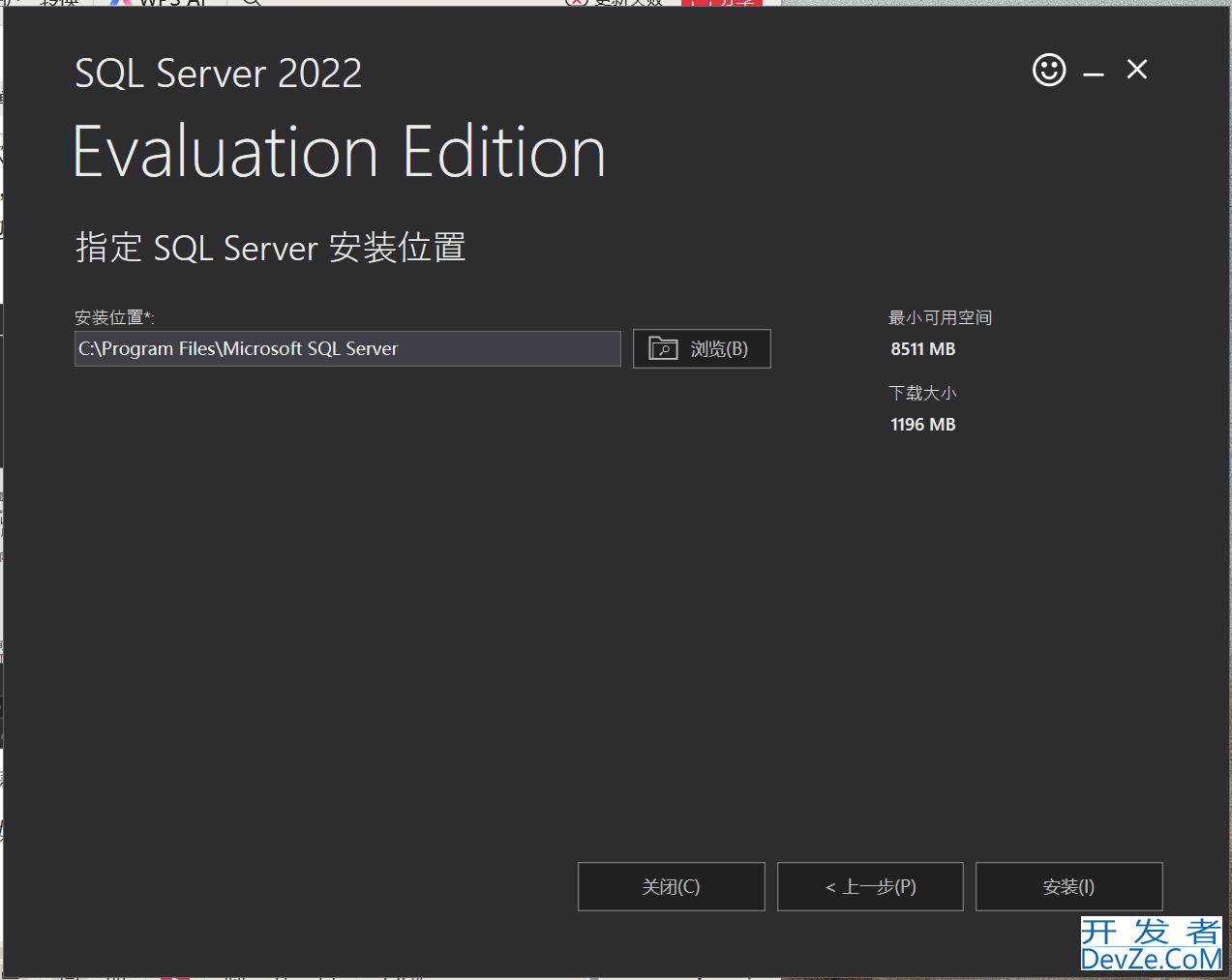
Task: Select the 1196 MB download size value
Action: click(923, 425)
